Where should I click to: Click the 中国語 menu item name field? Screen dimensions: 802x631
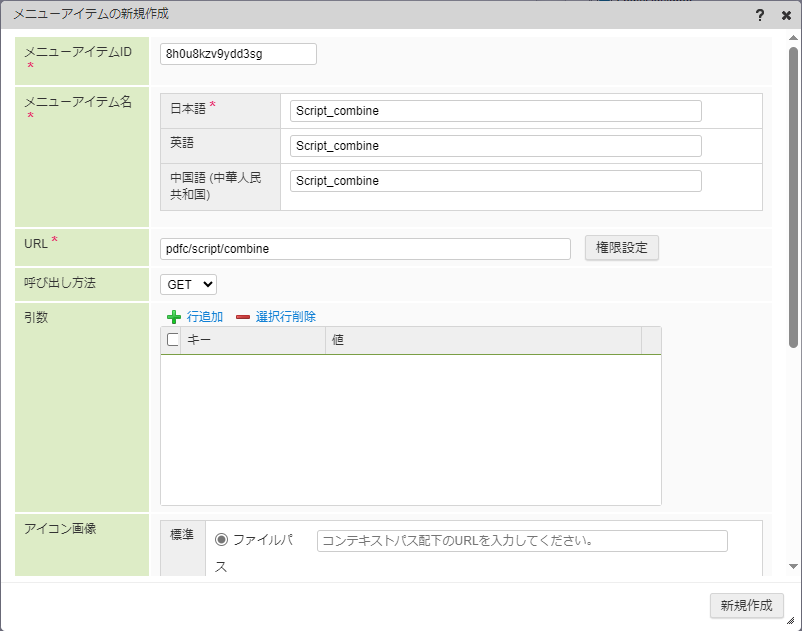click(x=495, y=181)
